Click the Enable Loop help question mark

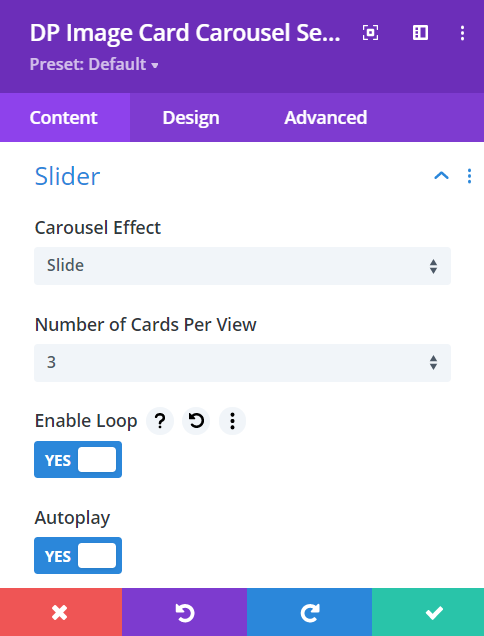(x=160, y=421)
